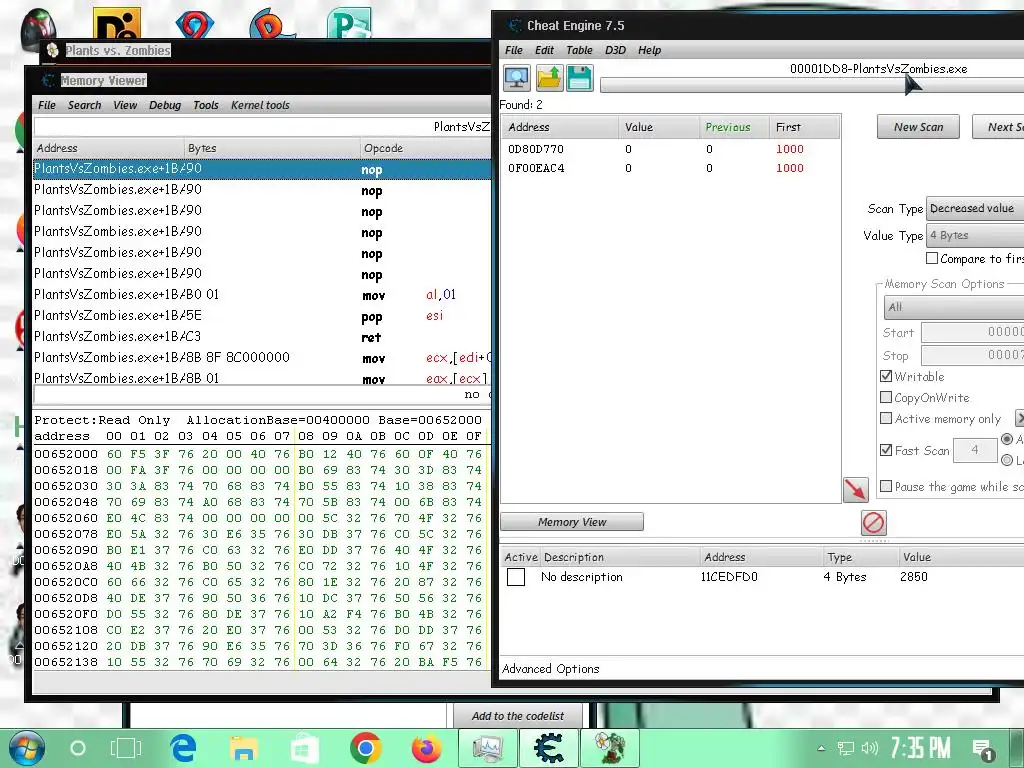Image resolution: width=1024 pixels, height=768 pixels.
Task: Click the Start address field
Action: tap(972, 332)
